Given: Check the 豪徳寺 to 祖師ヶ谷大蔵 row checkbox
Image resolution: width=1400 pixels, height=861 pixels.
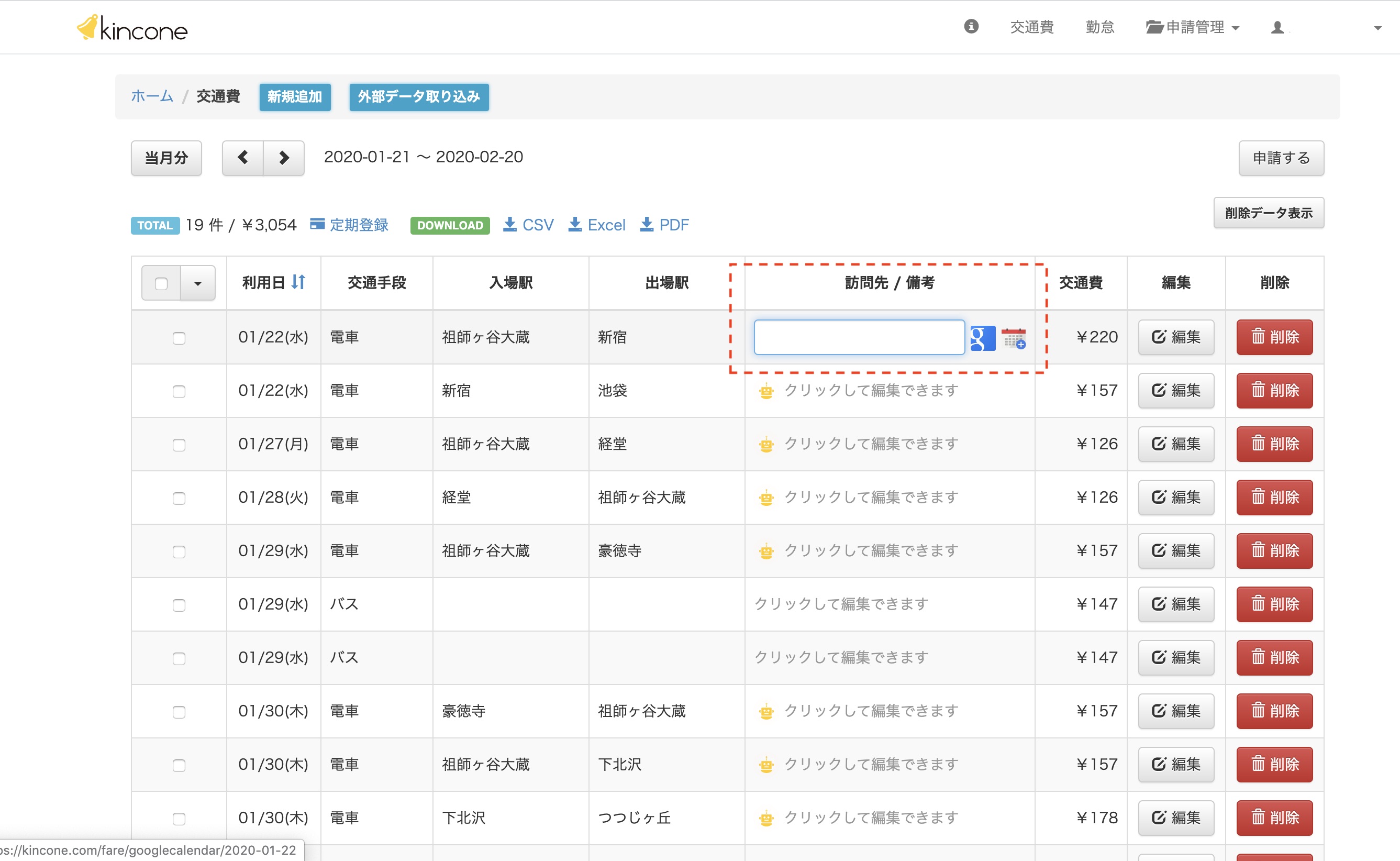Looking at the screenshot, I should coord(179,712).
